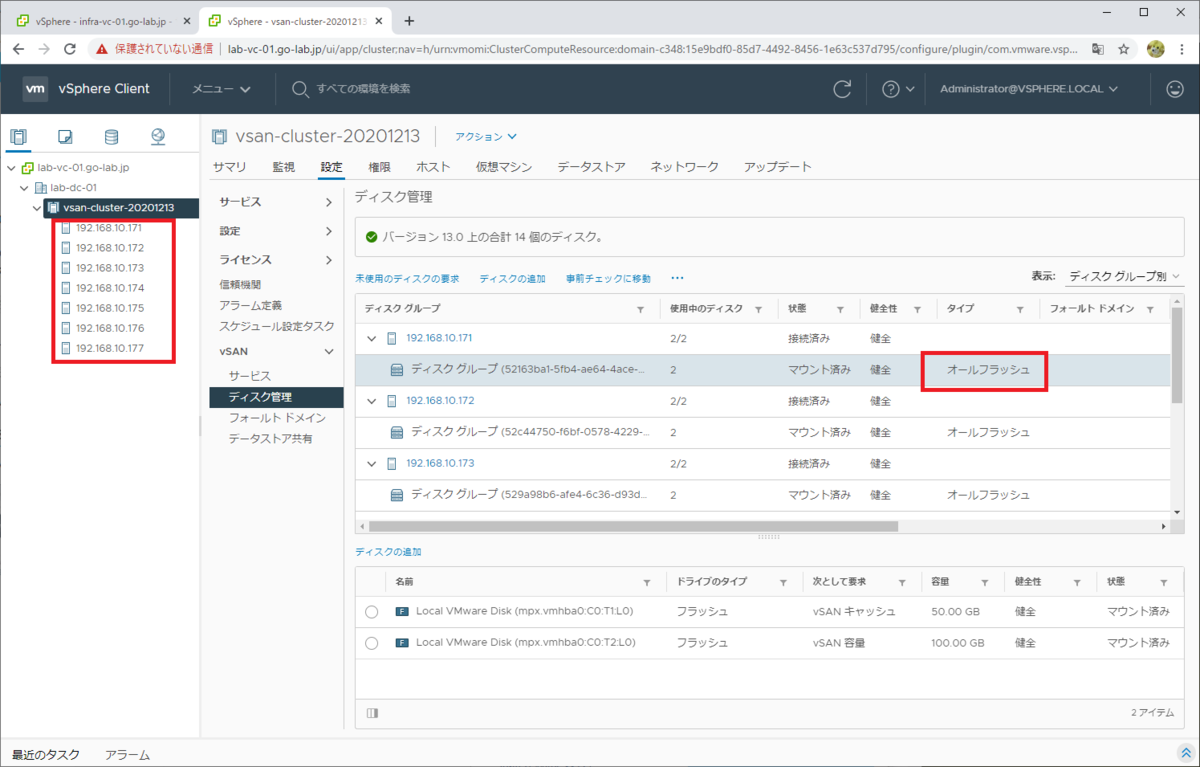
Task: Click filter icon on タイプ column
Action: click(x=1020, y=310)
